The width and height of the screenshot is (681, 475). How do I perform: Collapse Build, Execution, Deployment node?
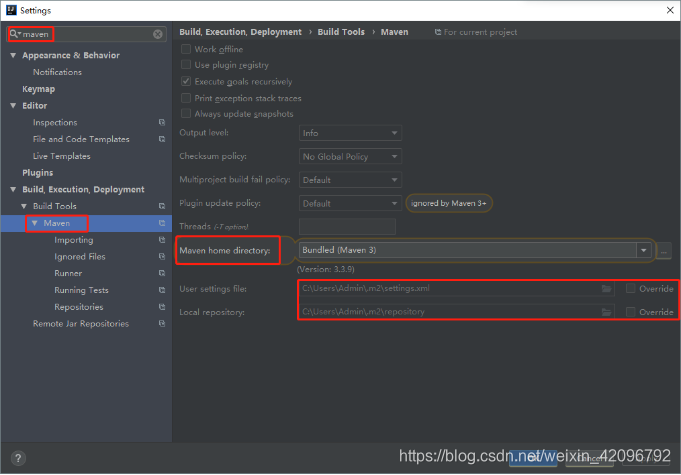pos(13,190)
